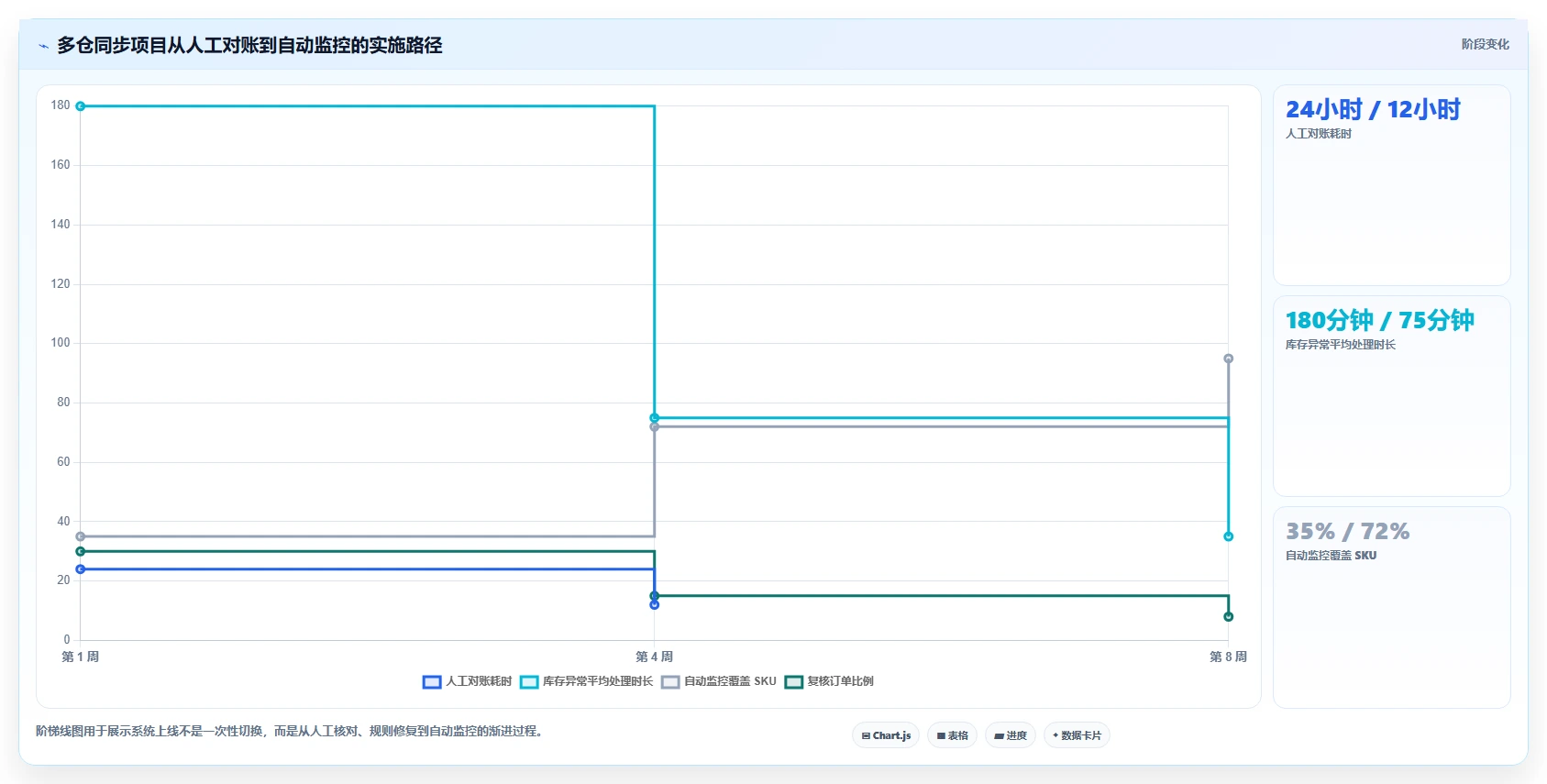Click the 库存异常平均处理时长 caption in second card
Viewport: 1547px width, 784px height.
coord(1341,345)
